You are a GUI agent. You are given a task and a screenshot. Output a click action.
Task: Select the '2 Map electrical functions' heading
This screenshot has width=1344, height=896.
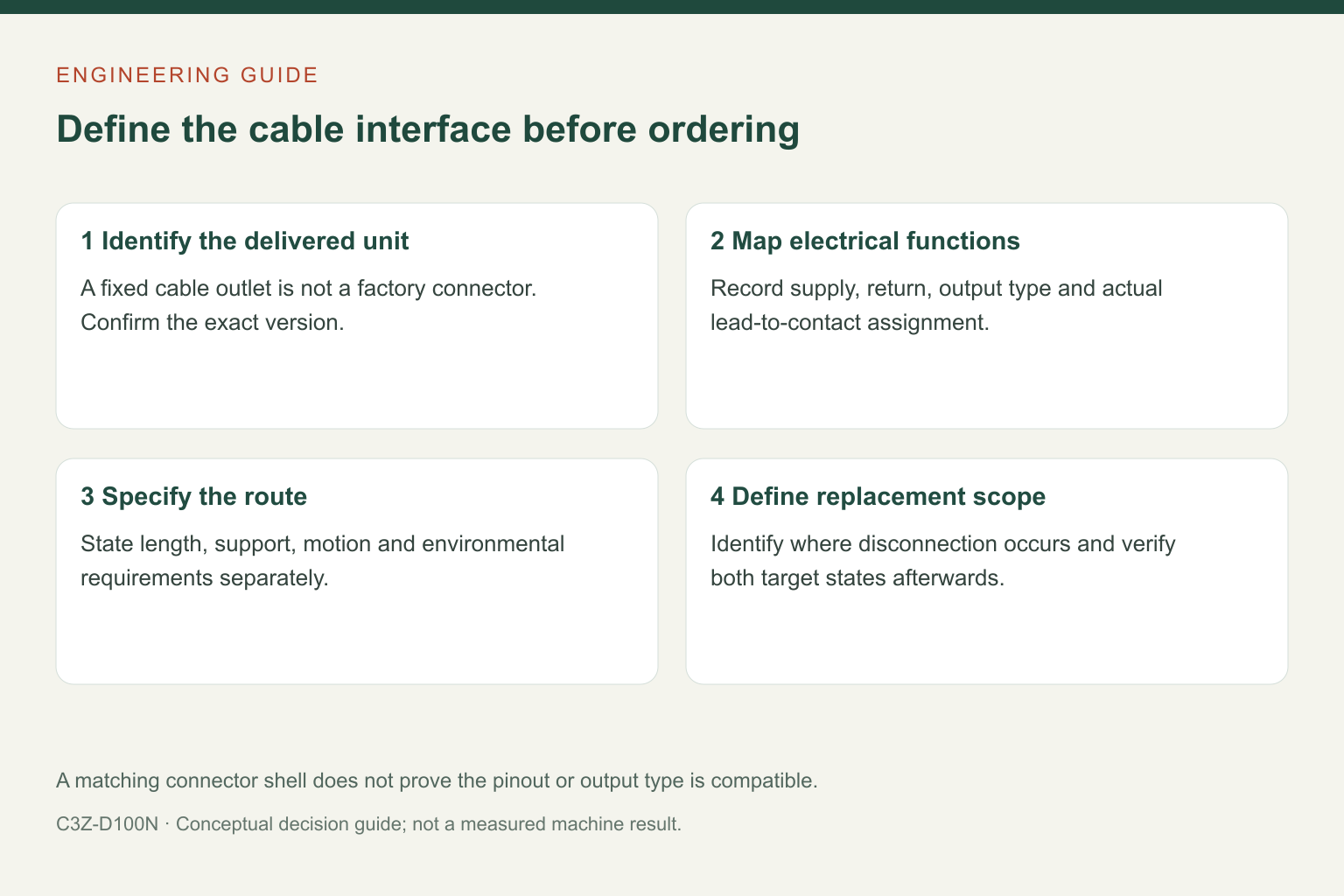pyautogui.click(x=865, y=241)
